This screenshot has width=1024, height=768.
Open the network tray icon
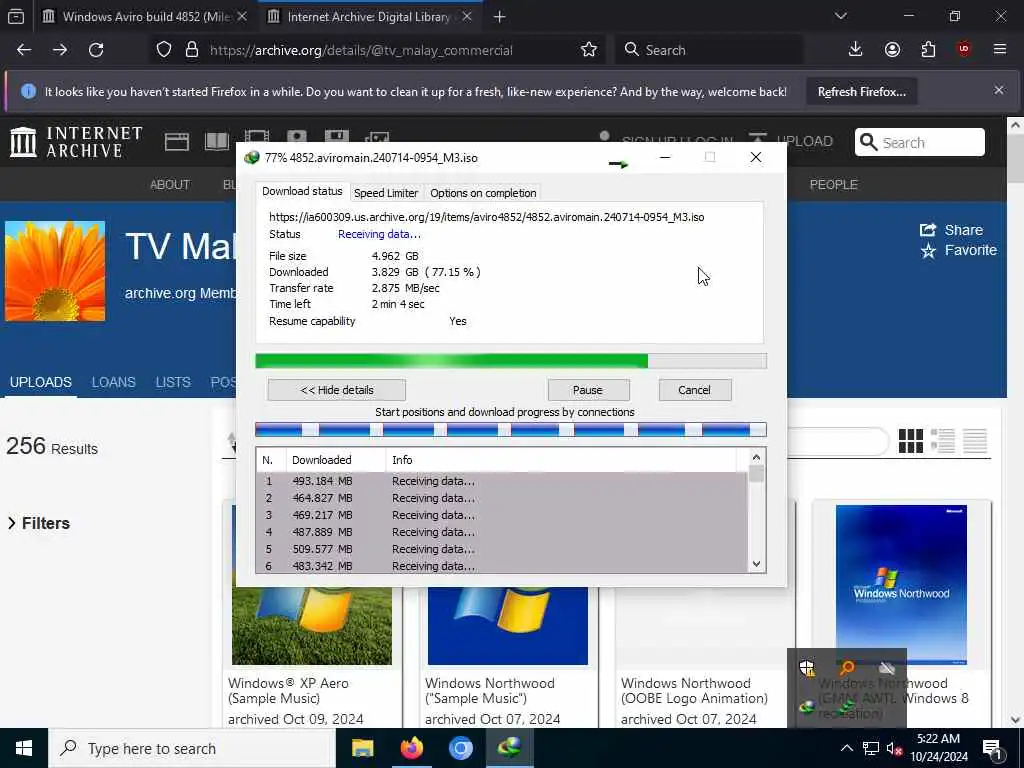(x=871, y=749)
